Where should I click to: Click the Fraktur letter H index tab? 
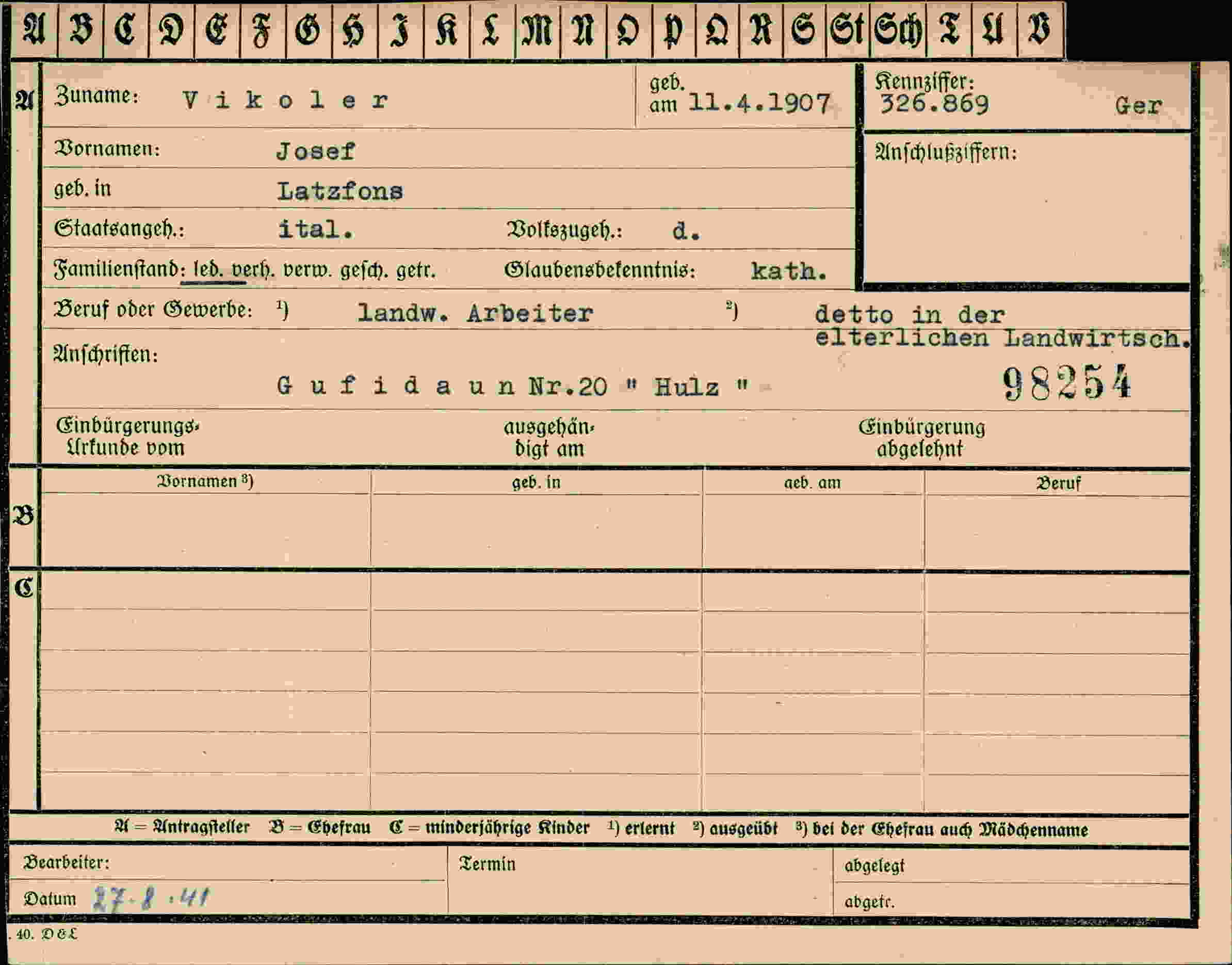click(355, 30)
